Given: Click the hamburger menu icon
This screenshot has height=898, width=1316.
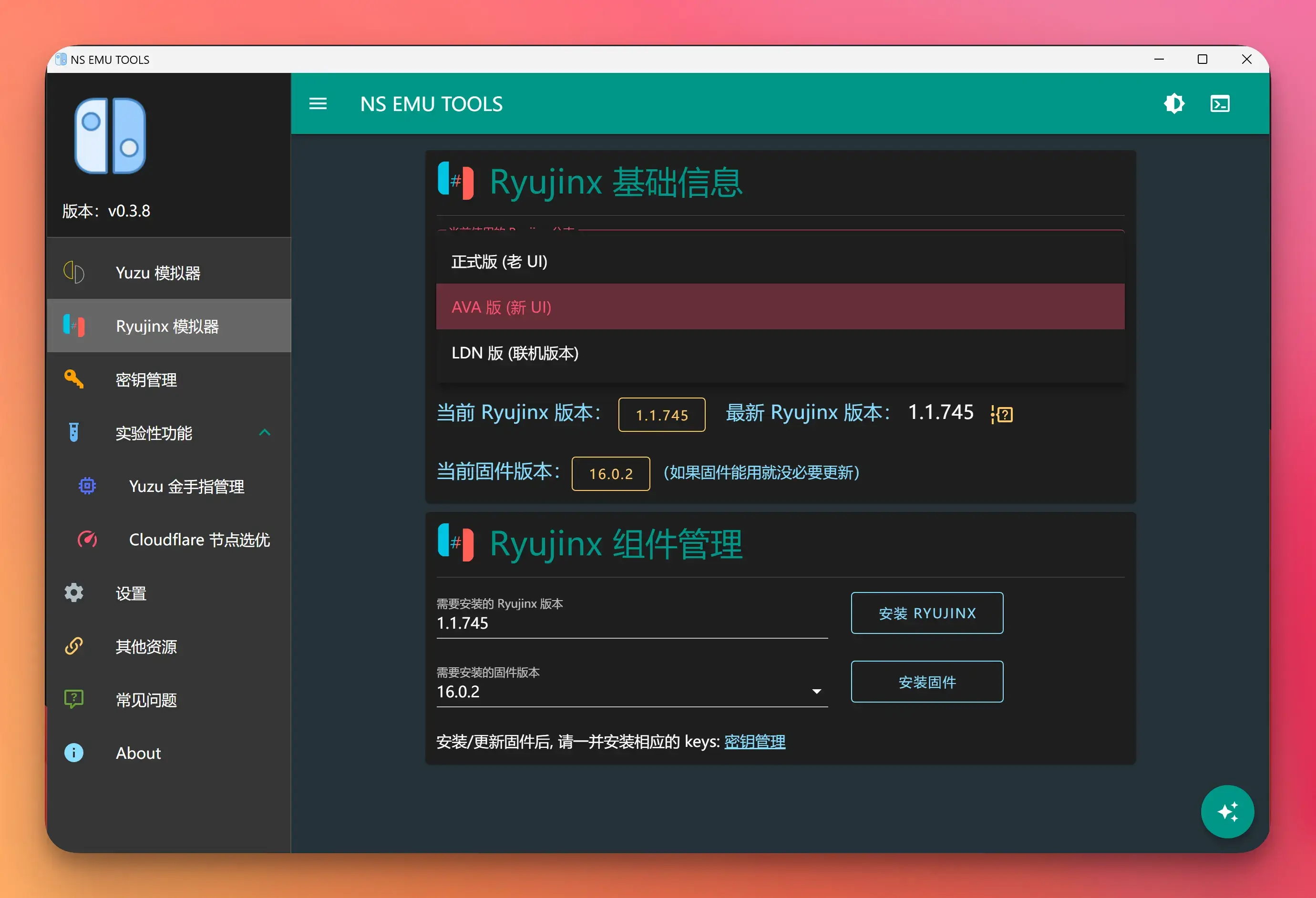Looking at the screenshot, I should pyautogui.click(x=318, y=103).
